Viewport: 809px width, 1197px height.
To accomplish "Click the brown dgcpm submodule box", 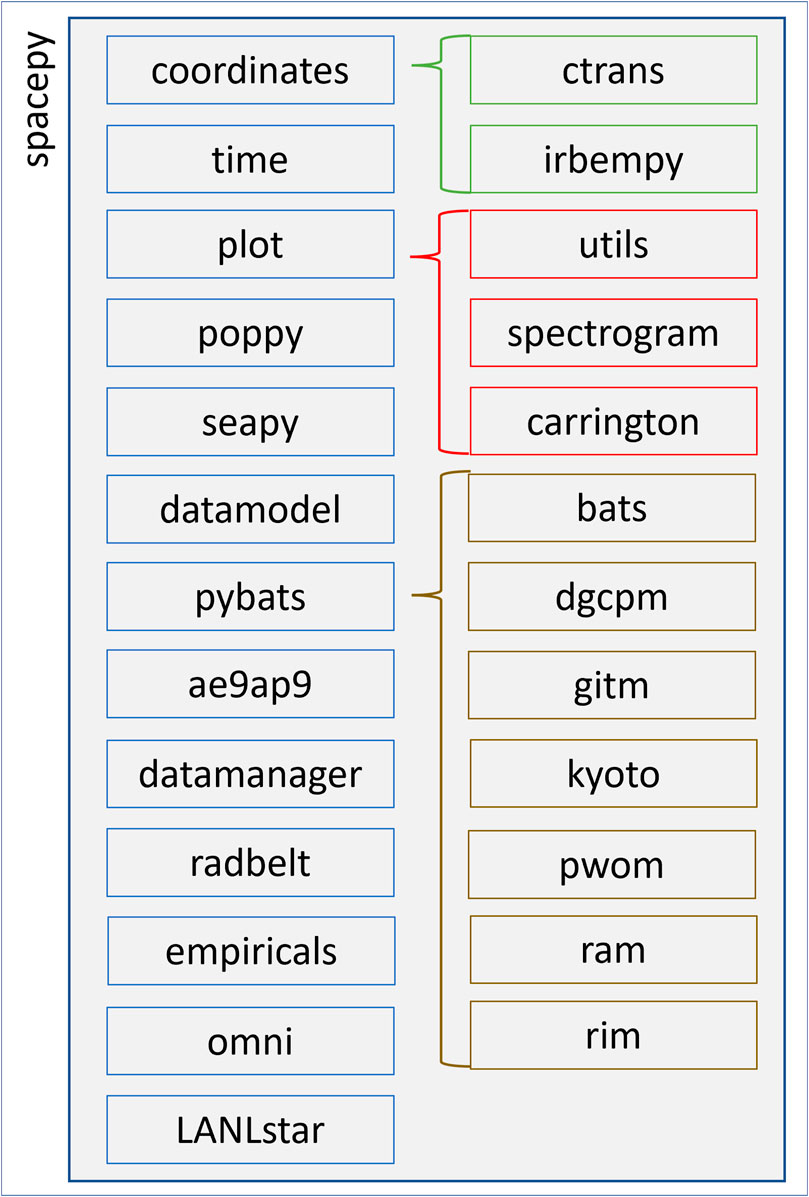I will (x=611, y=597).
